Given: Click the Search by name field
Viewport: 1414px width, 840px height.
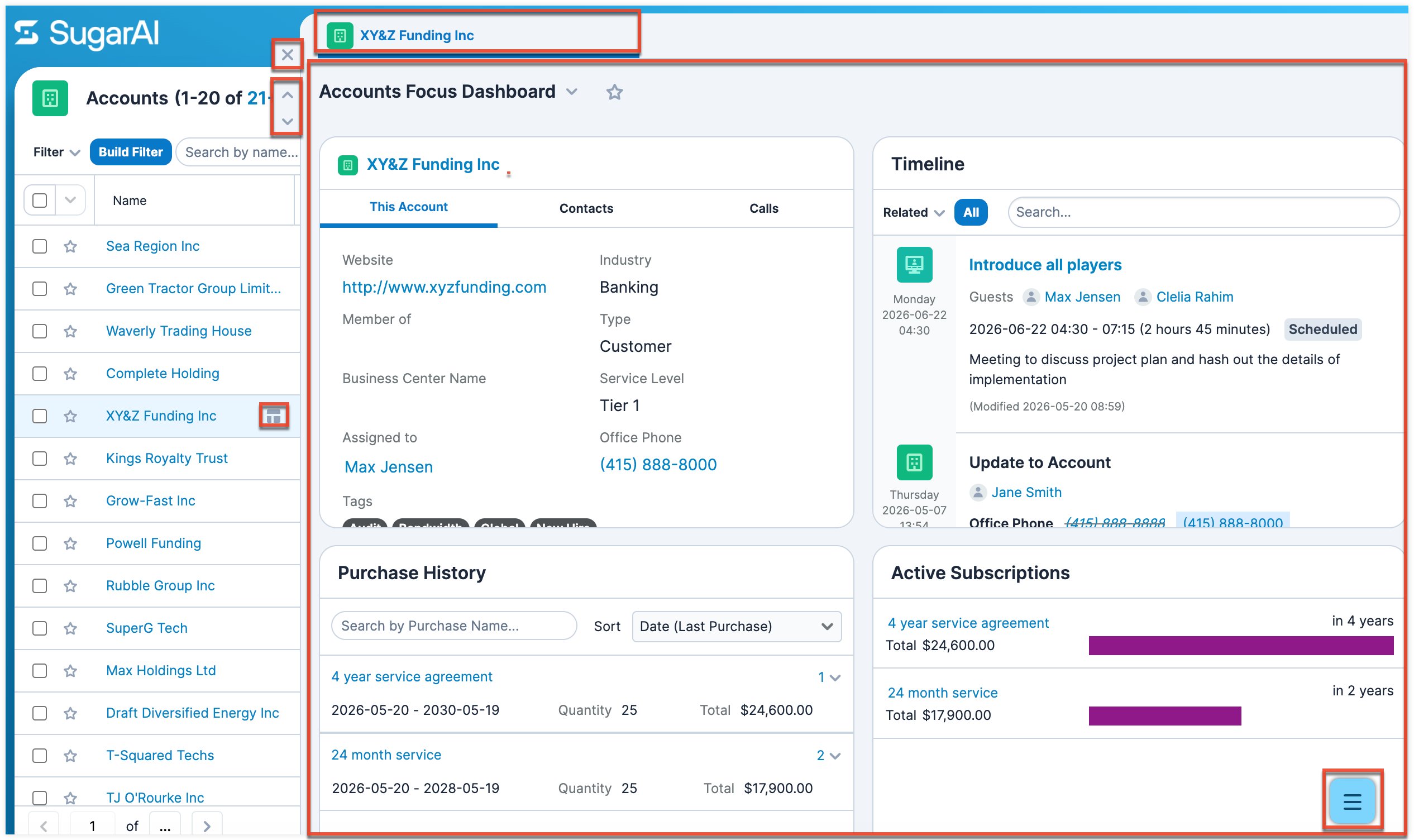Looking at the screenshot, I should 238,152.
